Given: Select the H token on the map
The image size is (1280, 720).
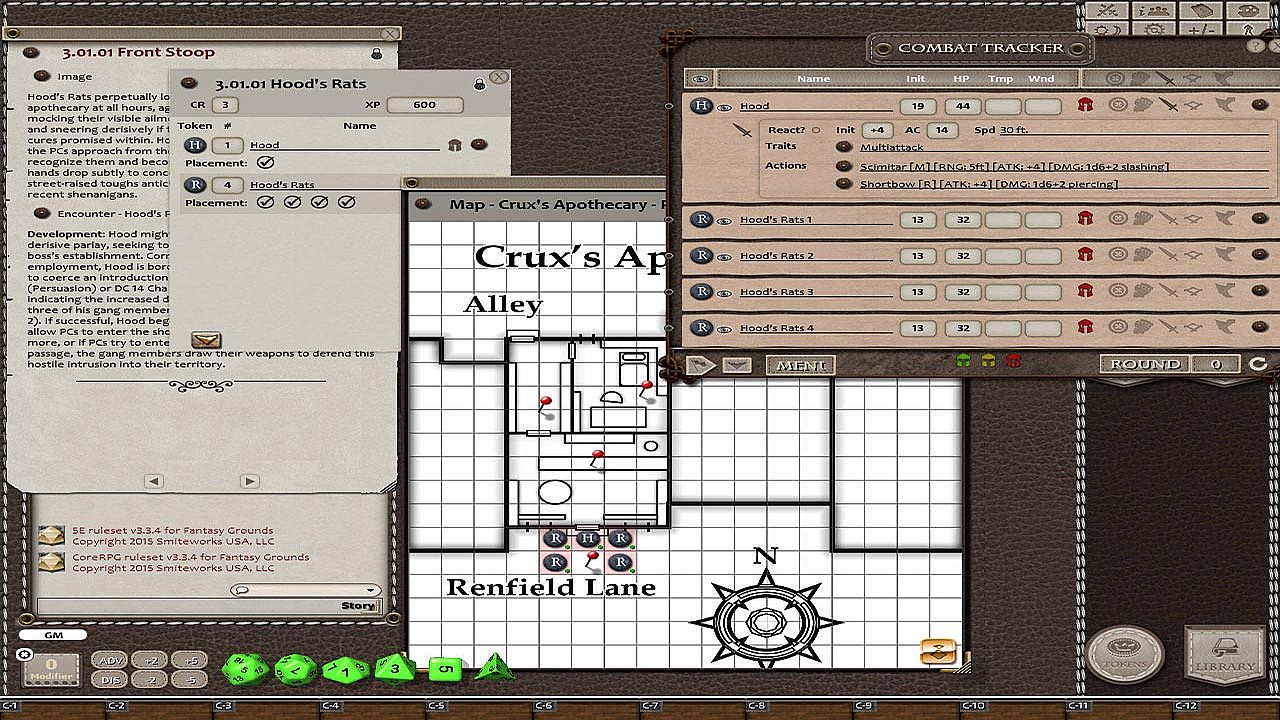Looking at the screenshot, I should pyautogui.click(x=587, y=538).
